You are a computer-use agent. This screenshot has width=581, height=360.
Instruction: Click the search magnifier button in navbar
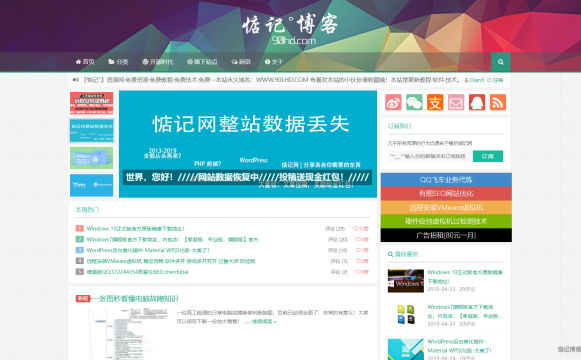point(501,62)
